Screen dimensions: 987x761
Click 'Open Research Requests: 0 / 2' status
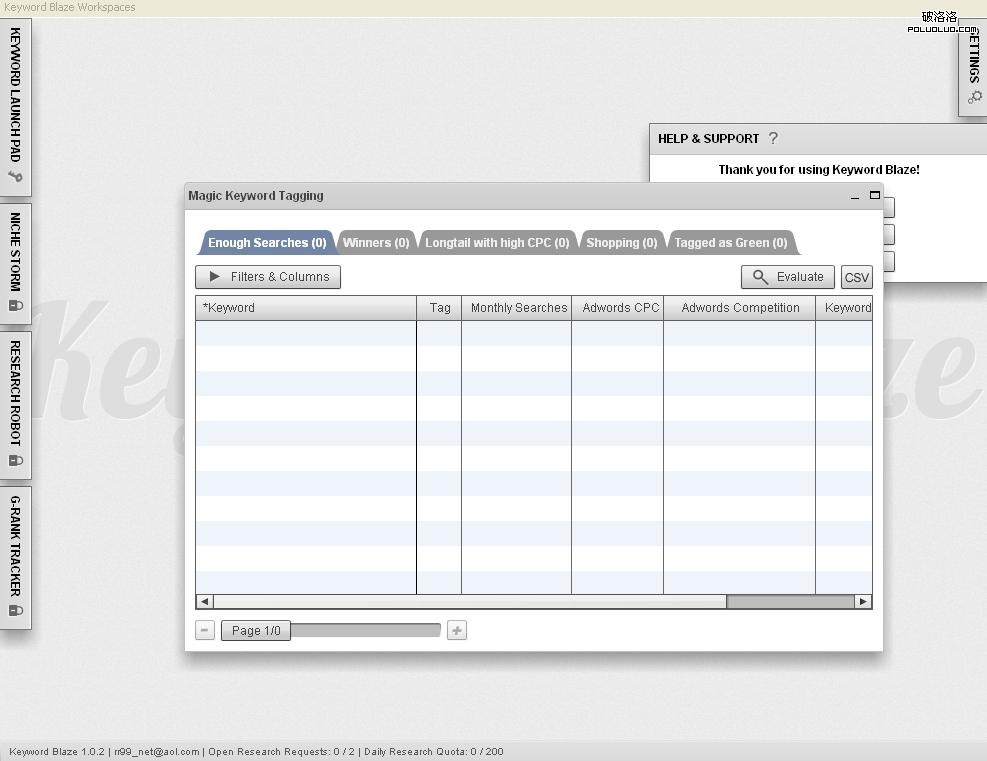point(281,752)
